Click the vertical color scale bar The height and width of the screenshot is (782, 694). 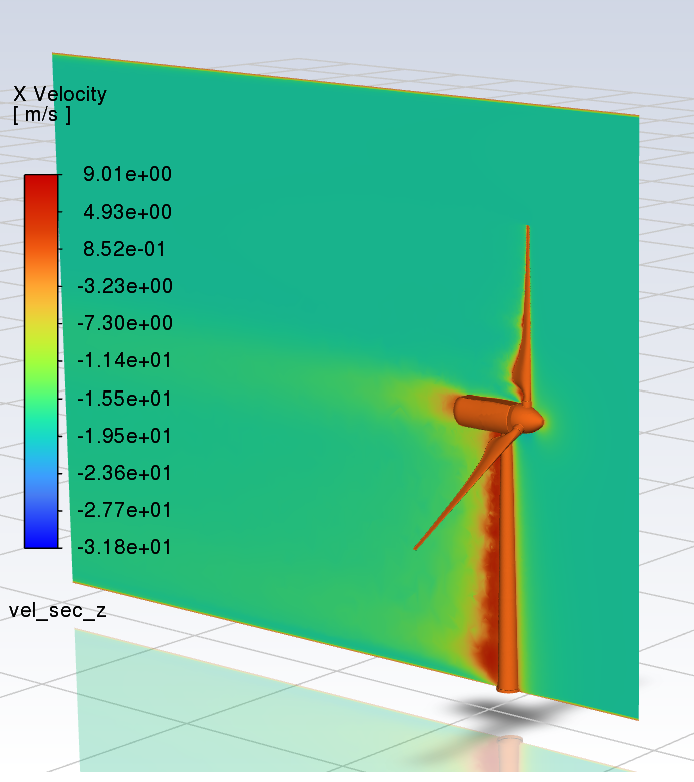[41, 362]
